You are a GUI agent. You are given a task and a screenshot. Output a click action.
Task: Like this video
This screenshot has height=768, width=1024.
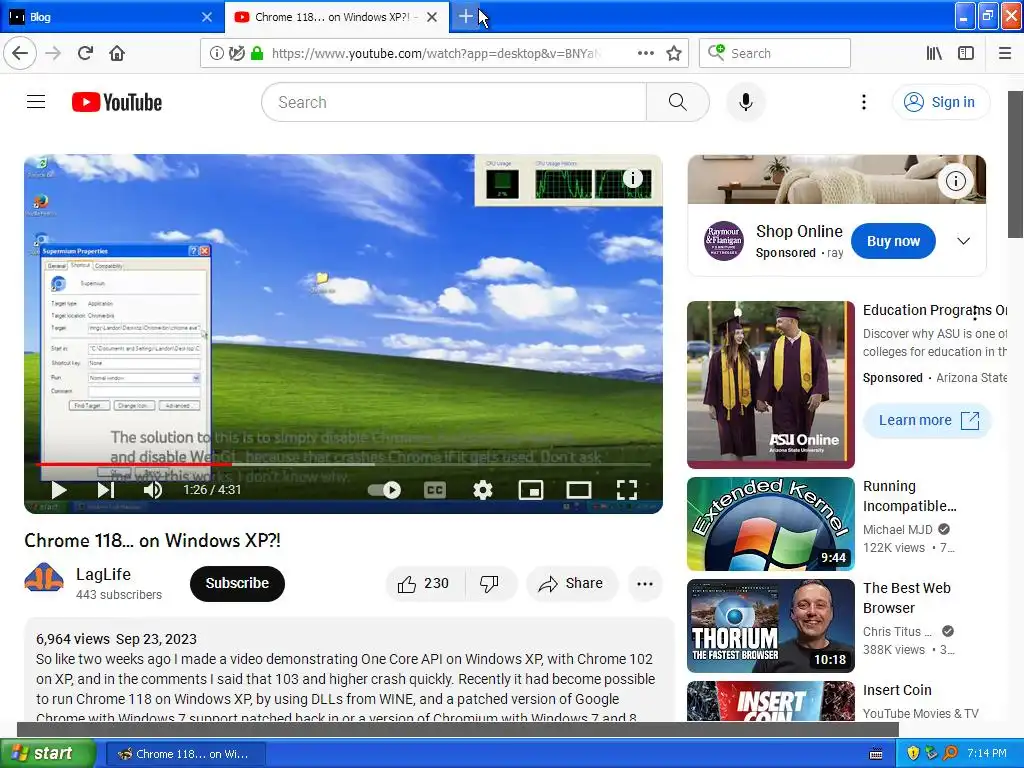click(425, 583)
